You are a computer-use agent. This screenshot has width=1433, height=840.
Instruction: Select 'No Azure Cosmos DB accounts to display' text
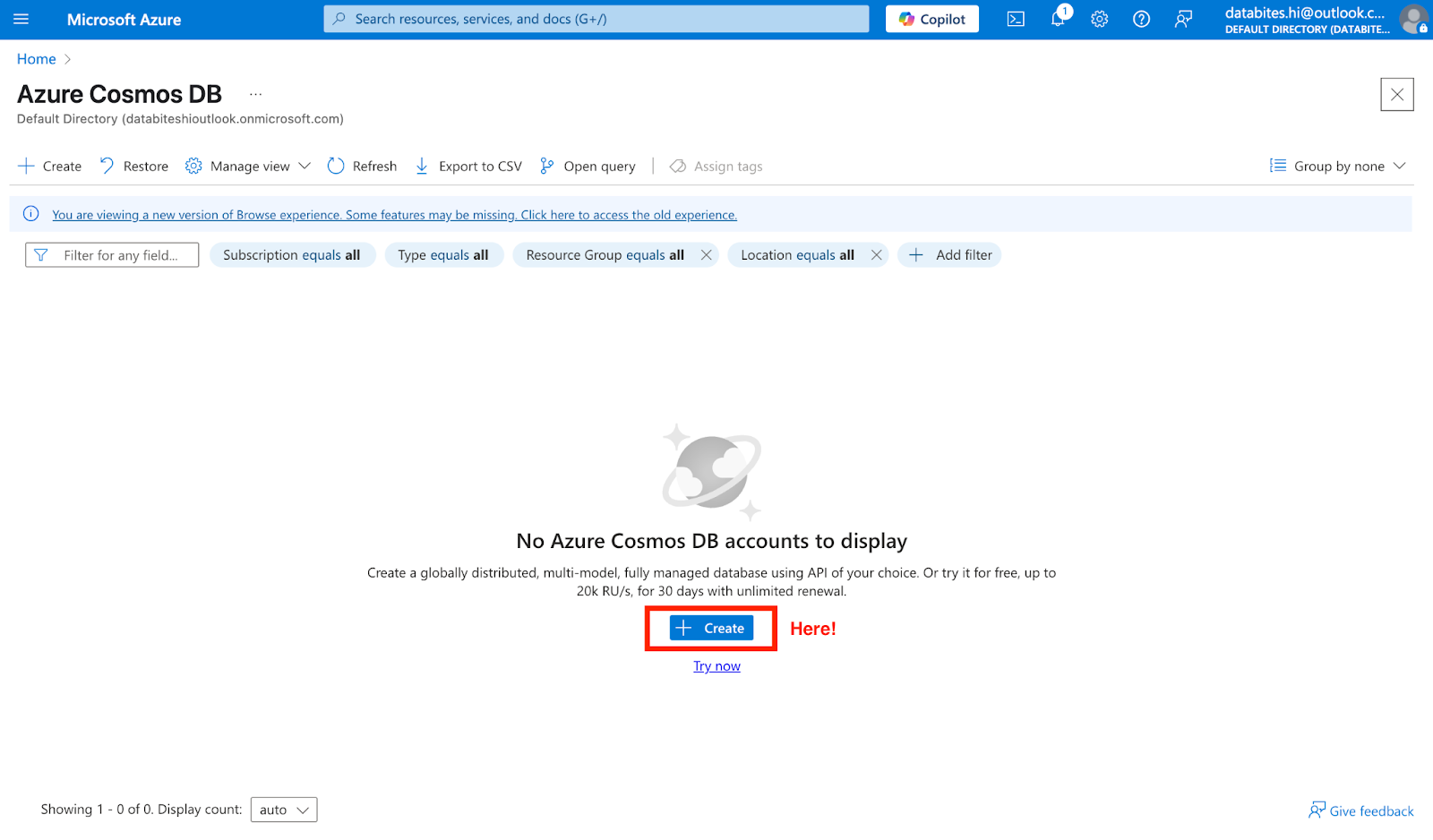[x=712, y=541]
